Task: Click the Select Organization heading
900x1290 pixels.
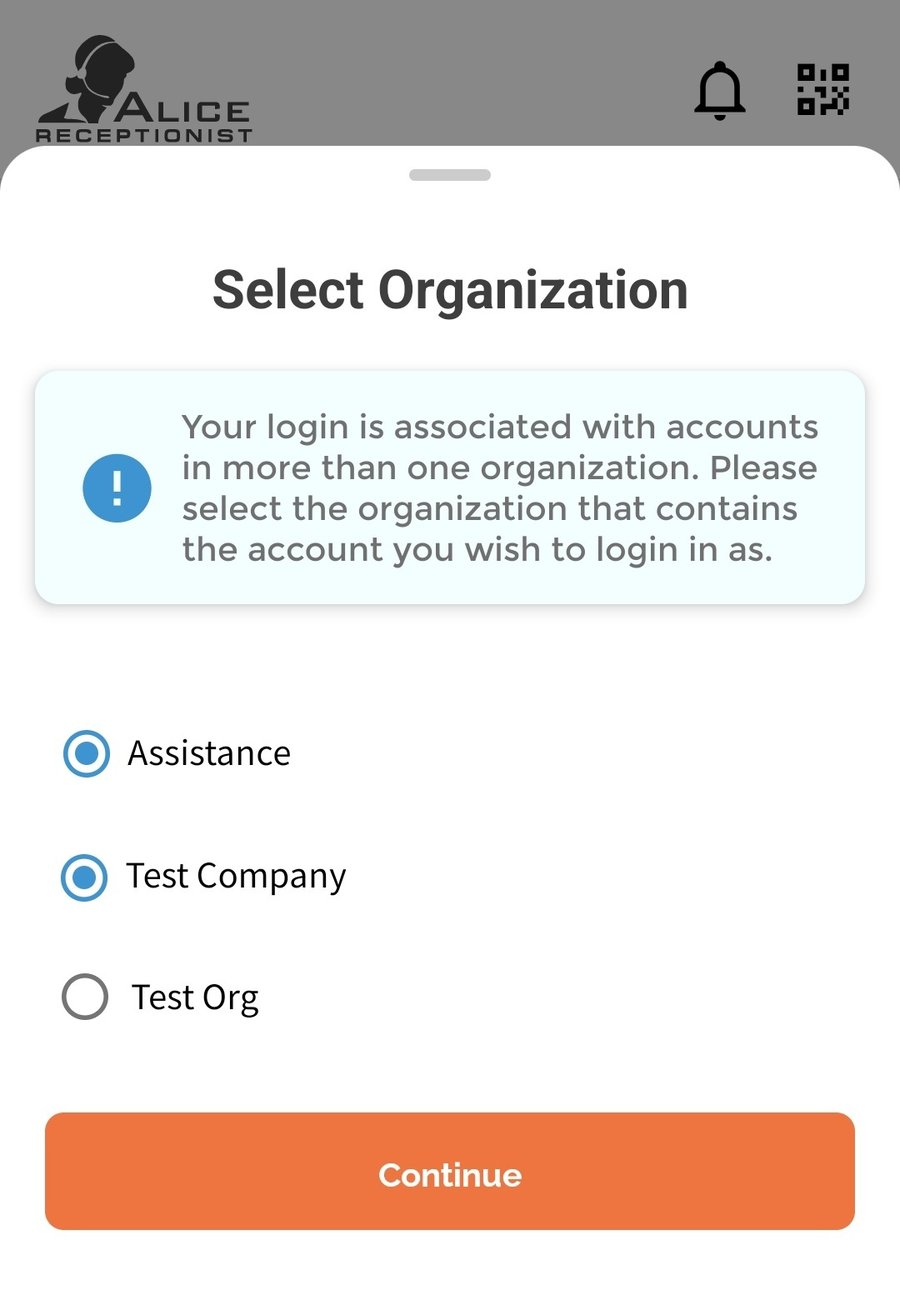Action: click(x=450, y=290)
